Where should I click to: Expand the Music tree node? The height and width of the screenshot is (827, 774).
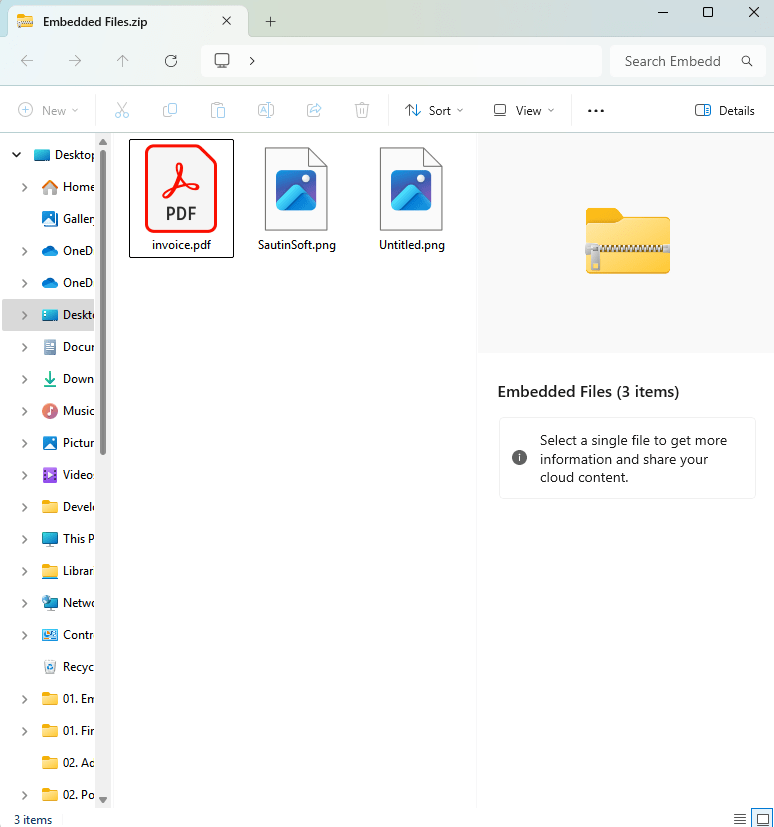coord(24,411)
